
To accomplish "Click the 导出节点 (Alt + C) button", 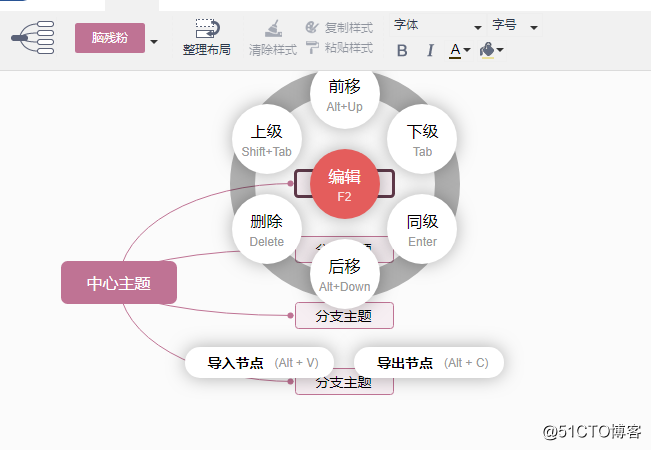I will coord(429,363).
